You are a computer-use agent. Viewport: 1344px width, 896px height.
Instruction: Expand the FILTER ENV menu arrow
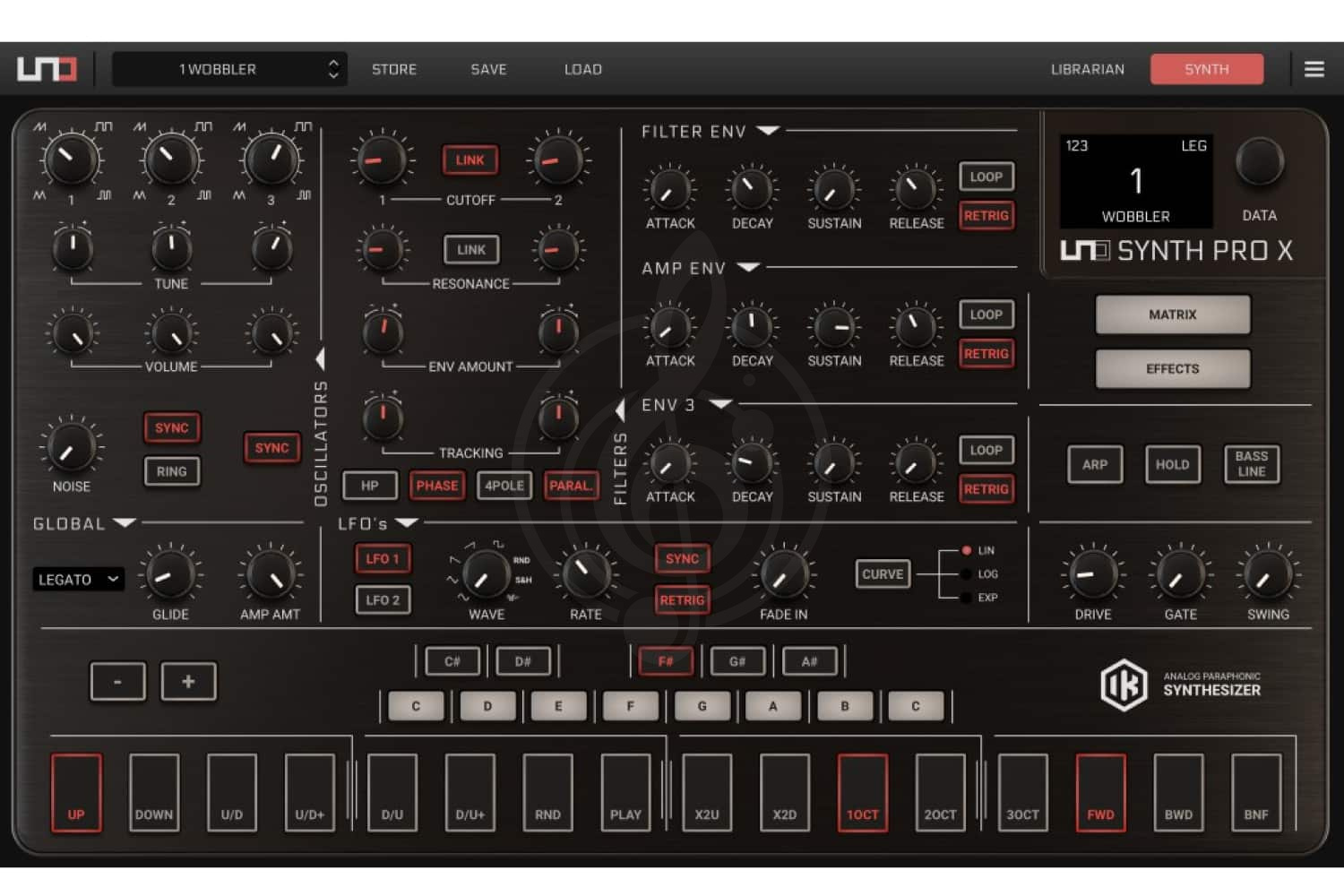click(768, 131)
